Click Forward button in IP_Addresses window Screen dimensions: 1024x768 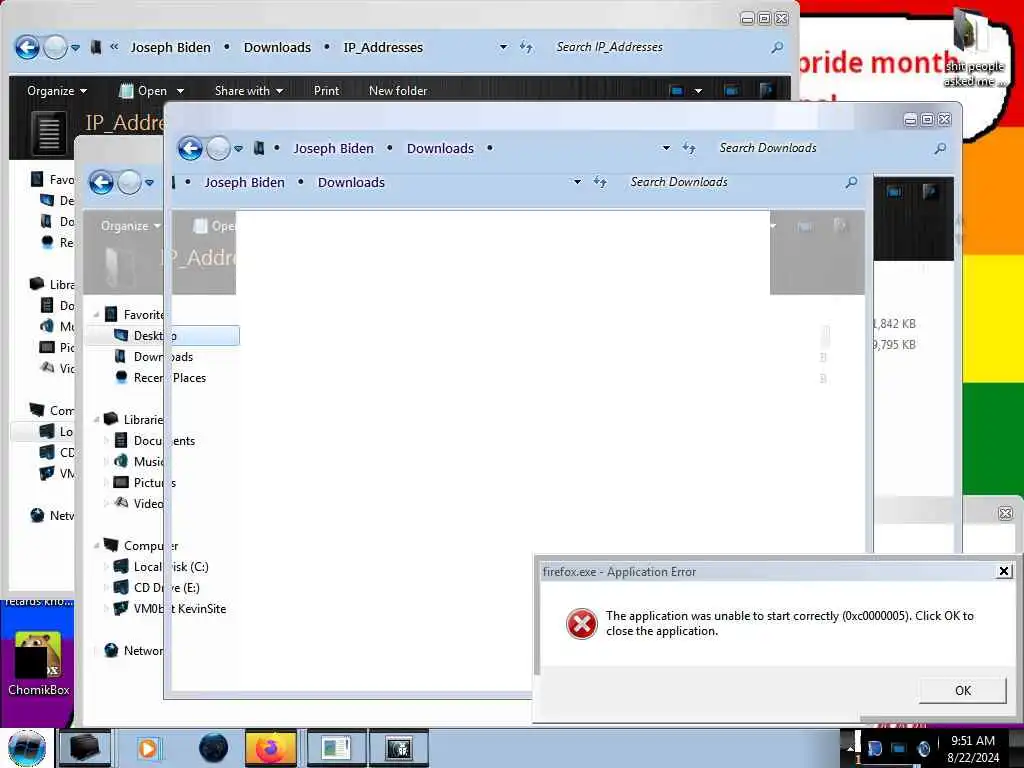(56, 47)
